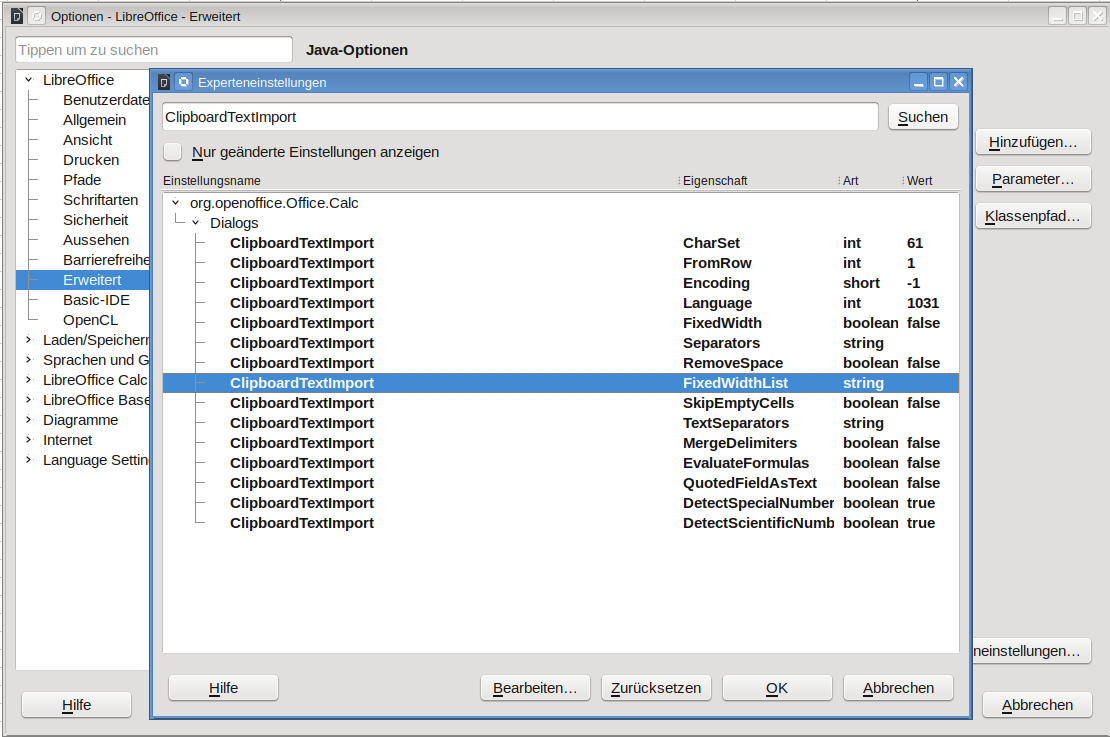
Task: Select the highlighted FixedWidthList setting row
Action: (561, 383)
